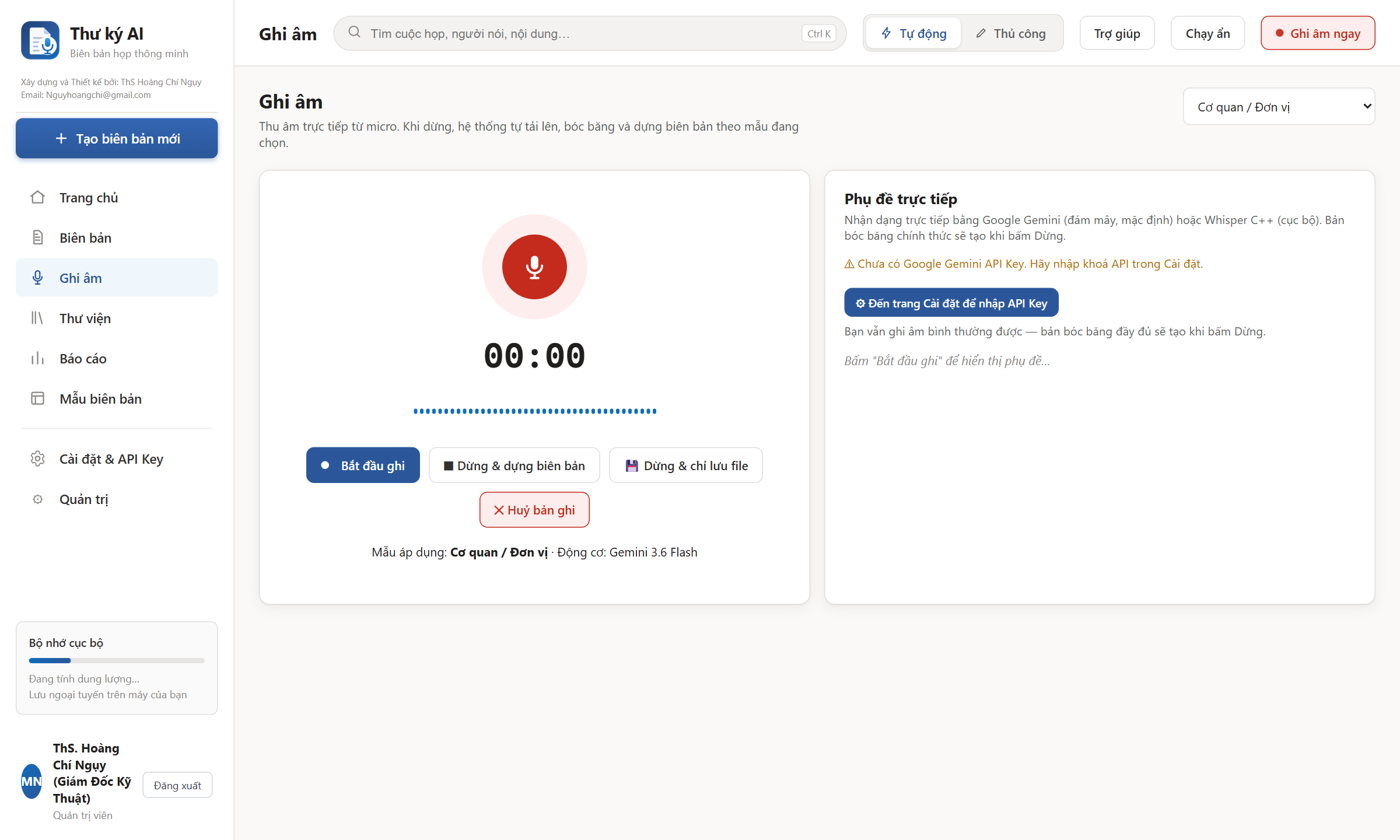Click the bar chart icon beside Báo cáo
The image size is (1400, 840).
37,359
